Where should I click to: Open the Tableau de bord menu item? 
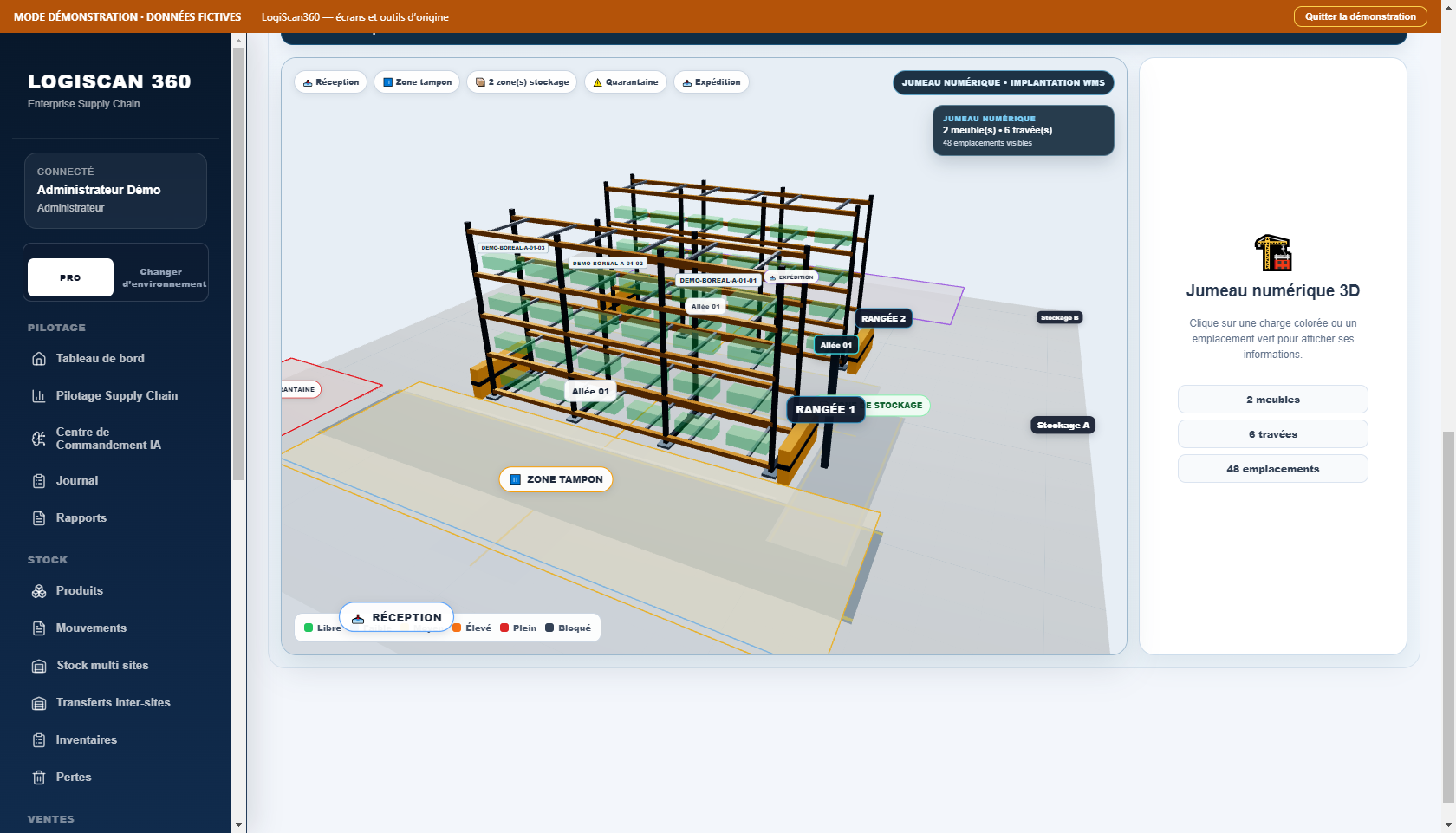coord(115,359)
